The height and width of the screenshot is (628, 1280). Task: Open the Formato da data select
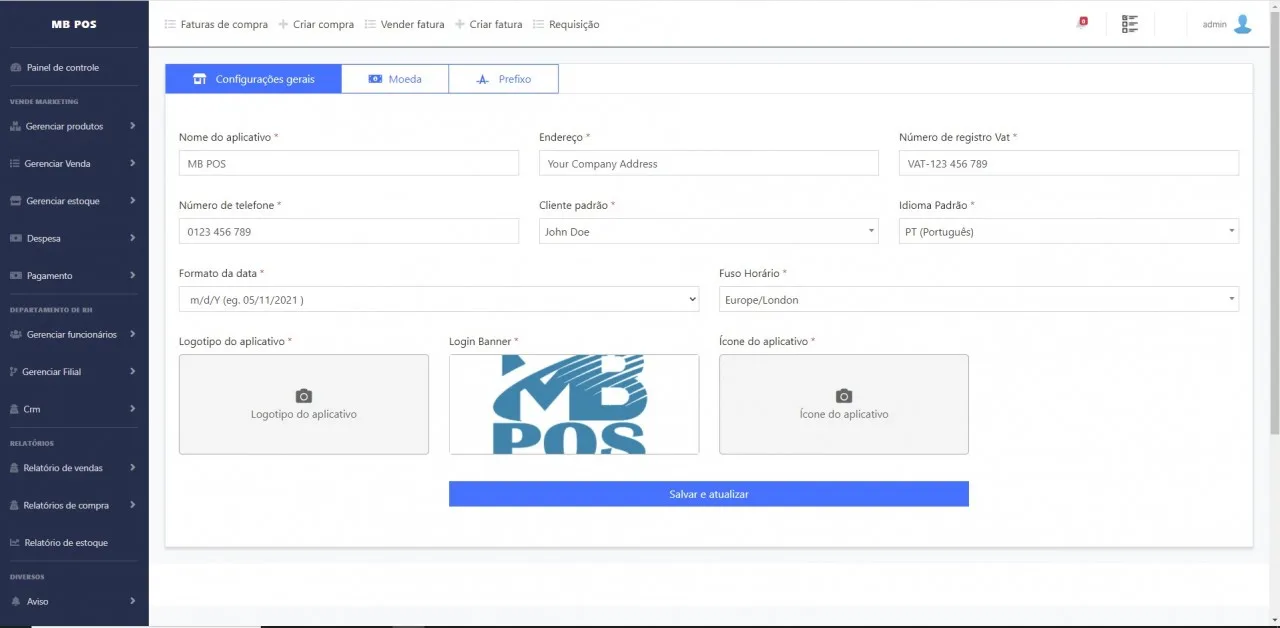click(x=439, y=300)
